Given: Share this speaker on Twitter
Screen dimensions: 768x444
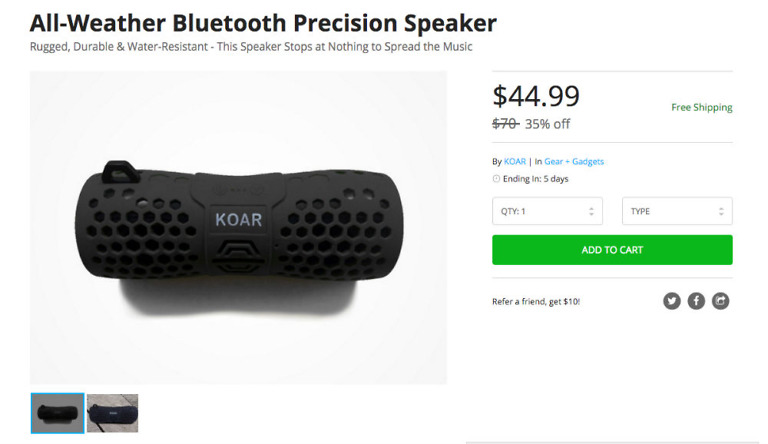Looking at the screenshot, I should click(672, 300).
